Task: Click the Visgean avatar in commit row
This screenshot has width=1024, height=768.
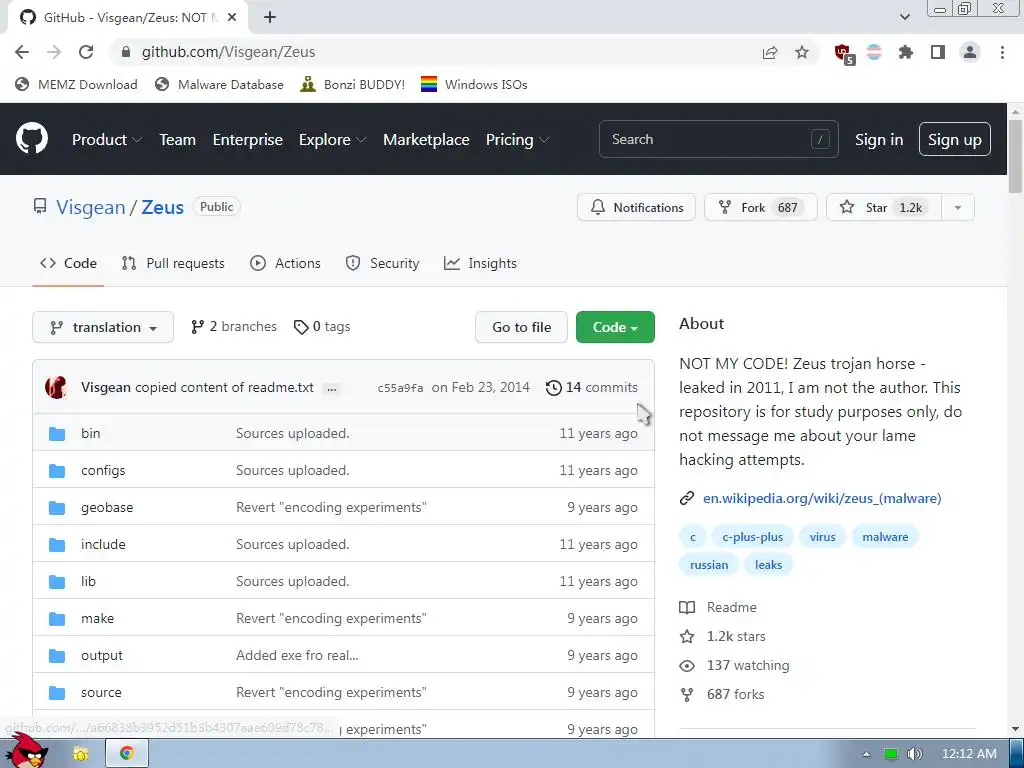Action: point(56,387)
